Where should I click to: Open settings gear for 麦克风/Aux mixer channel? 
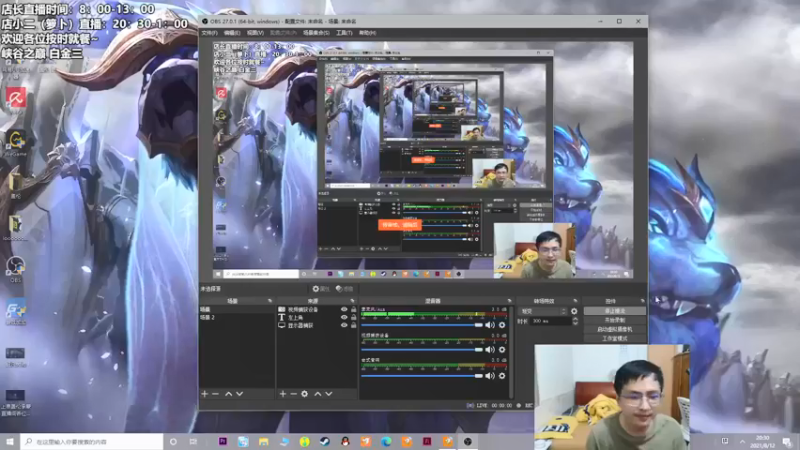(x=502, y=324)
